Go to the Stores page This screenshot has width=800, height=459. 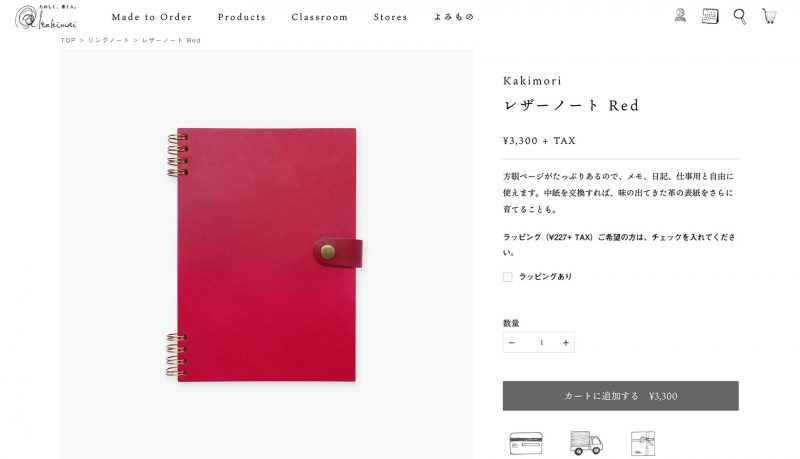[x=390, y=17]
